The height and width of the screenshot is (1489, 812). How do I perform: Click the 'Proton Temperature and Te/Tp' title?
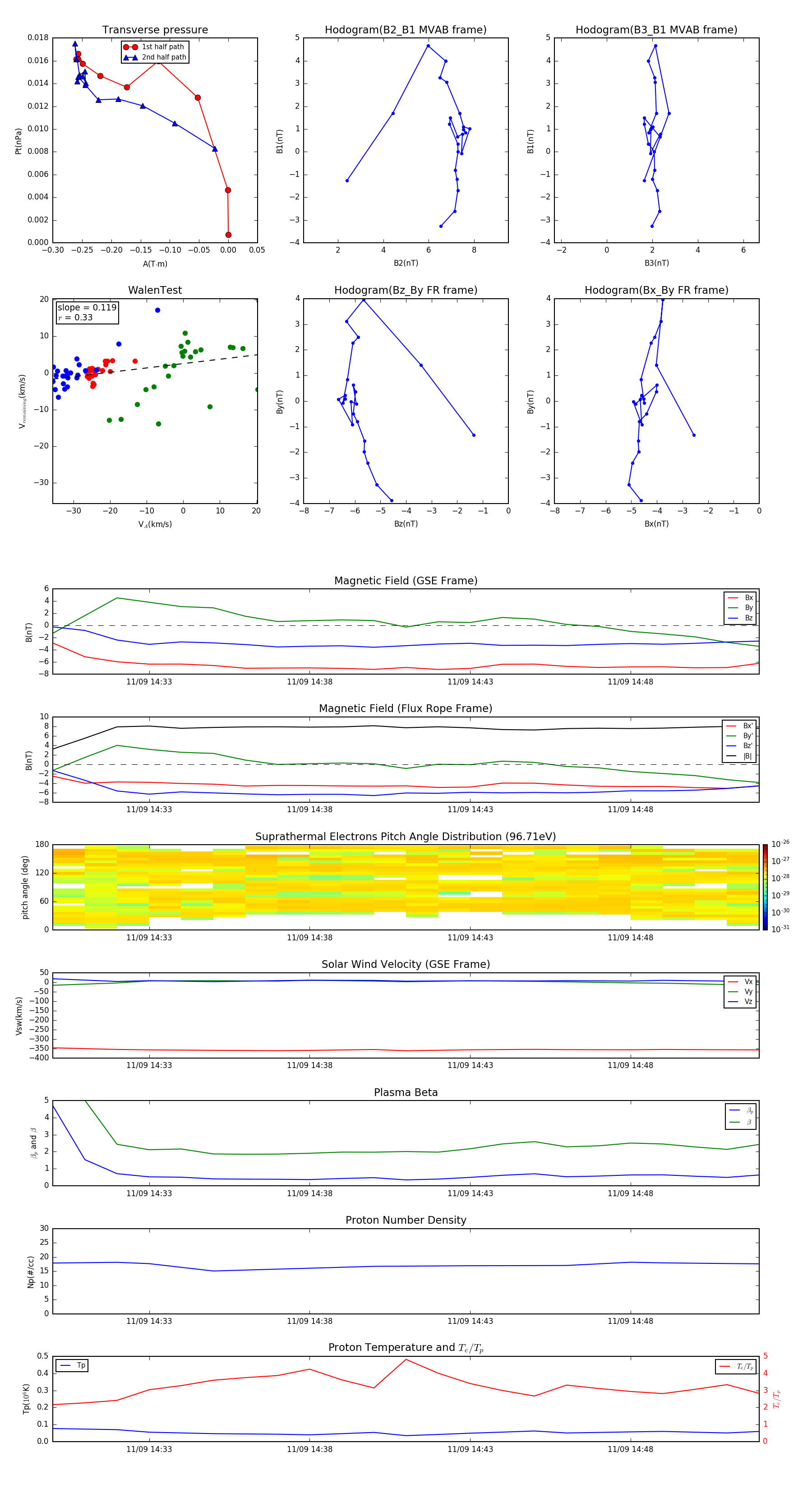tap(406, 1348)
